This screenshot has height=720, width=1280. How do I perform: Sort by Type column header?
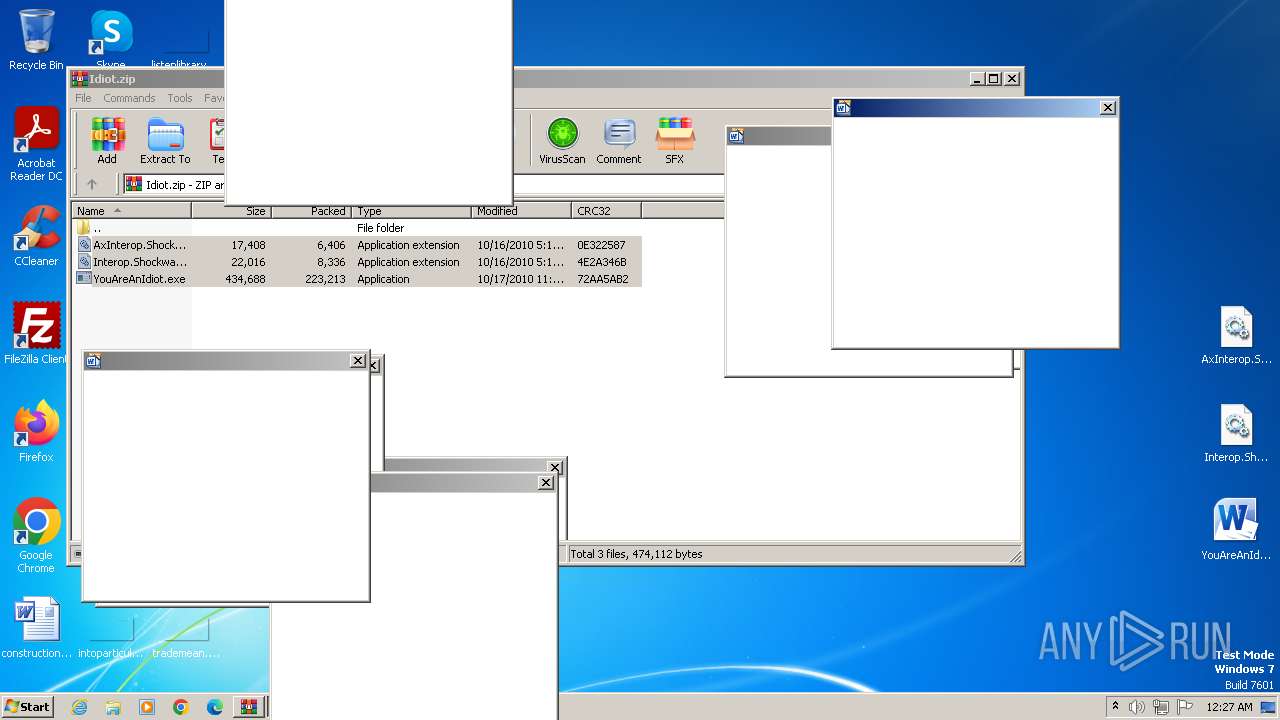(412, 211)
